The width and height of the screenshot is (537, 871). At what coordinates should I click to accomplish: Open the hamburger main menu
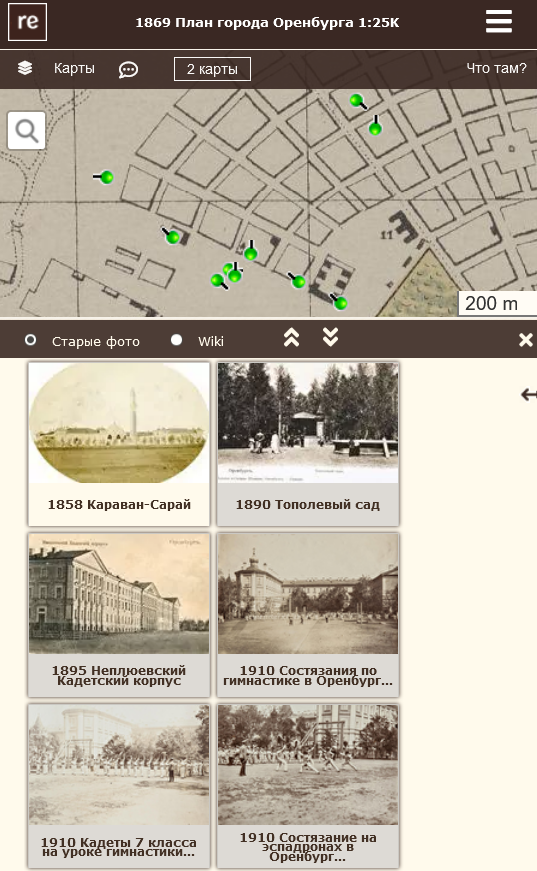(x=498, y=22)
